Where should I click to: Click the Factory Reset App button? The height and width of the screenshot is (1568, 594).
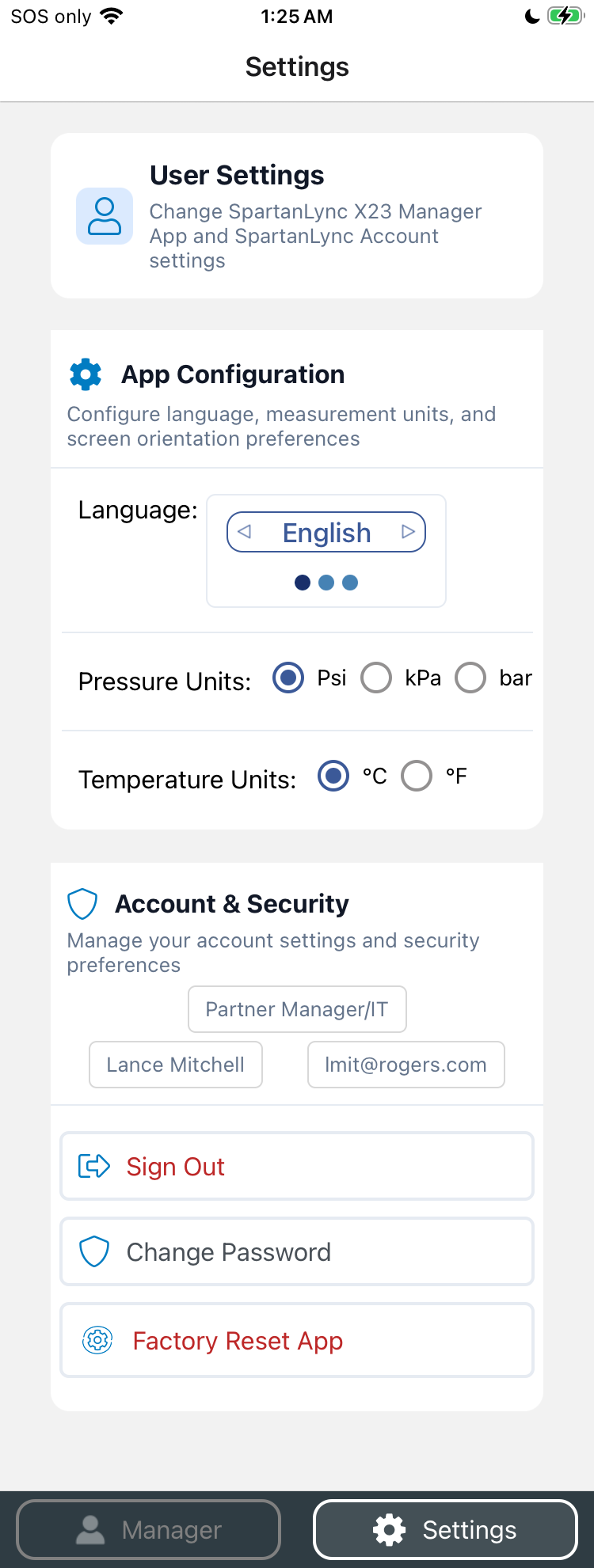(297, 1340)
